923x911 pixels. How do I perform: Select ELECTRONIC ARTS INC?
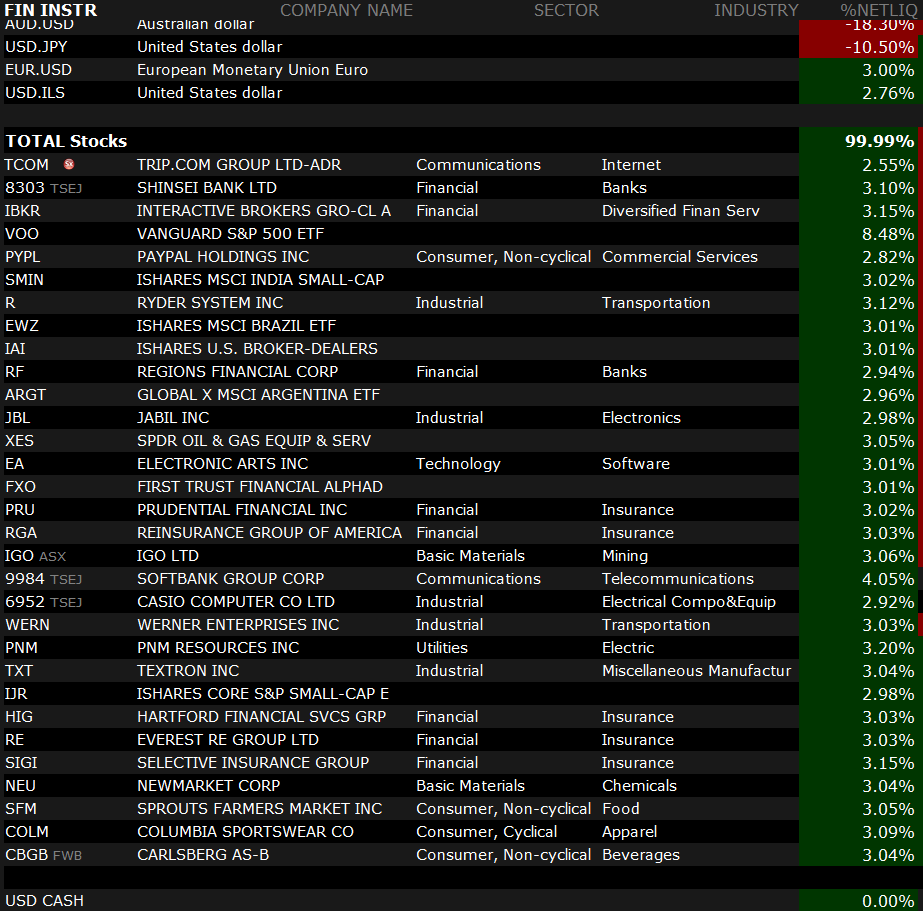coord(223,463)
